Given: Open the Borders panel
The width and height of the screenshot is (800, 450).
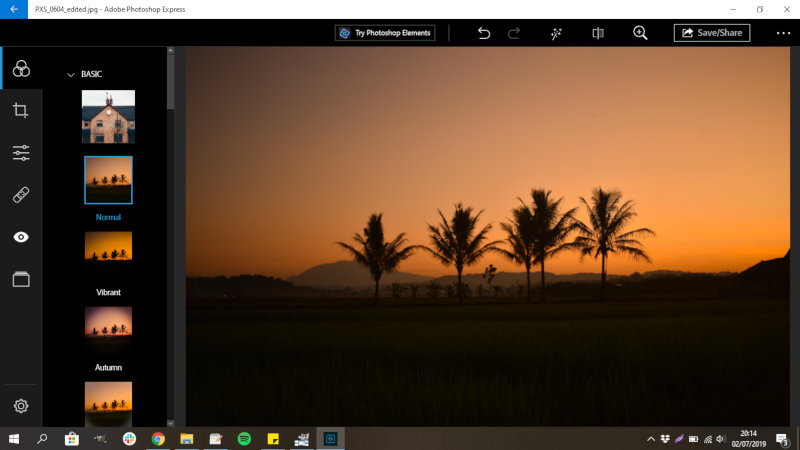Looking at the screenshot, I should tap(21, 279).
